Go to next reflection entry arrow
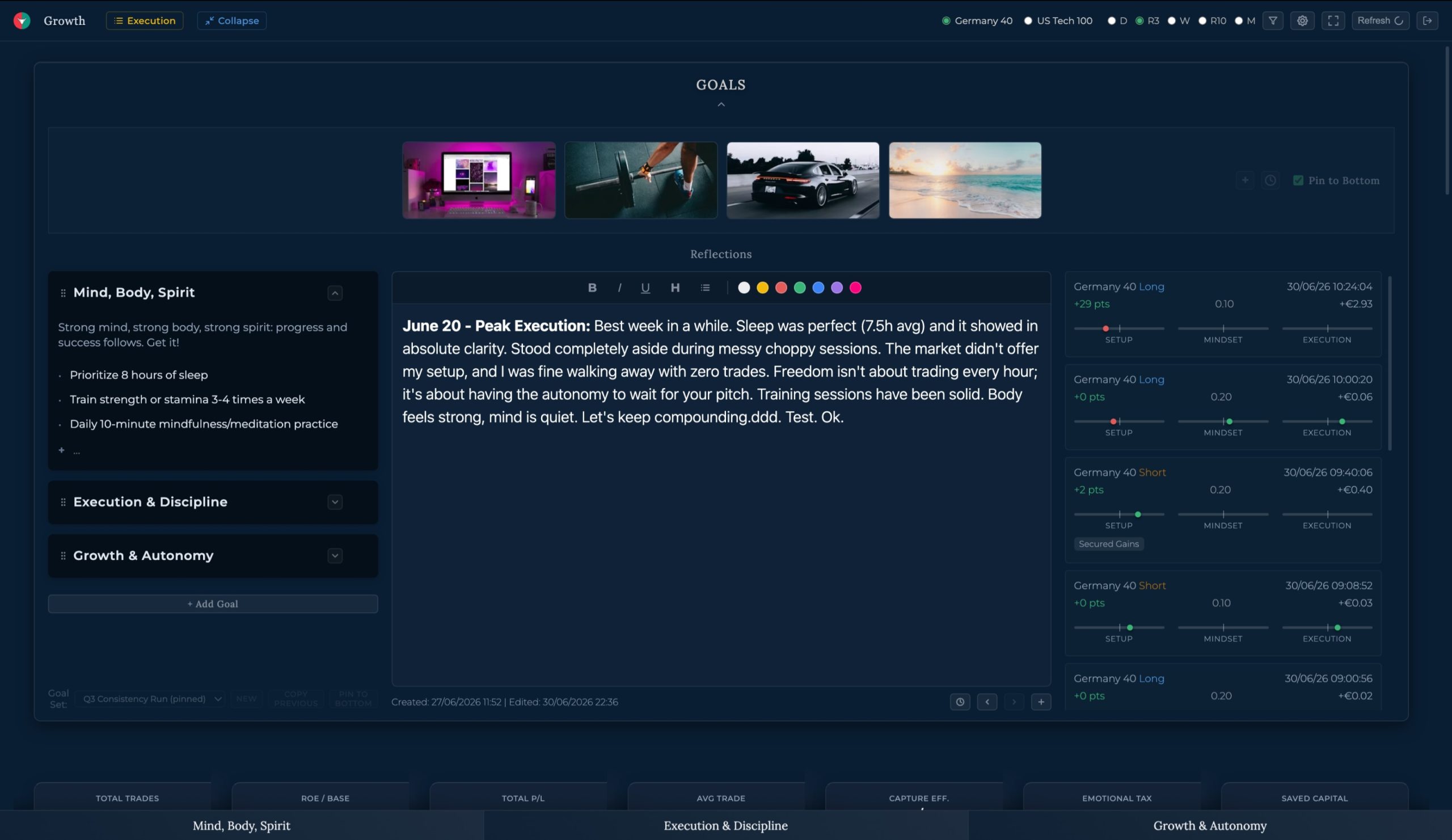1452x840 pixels. pos(1014,702)
